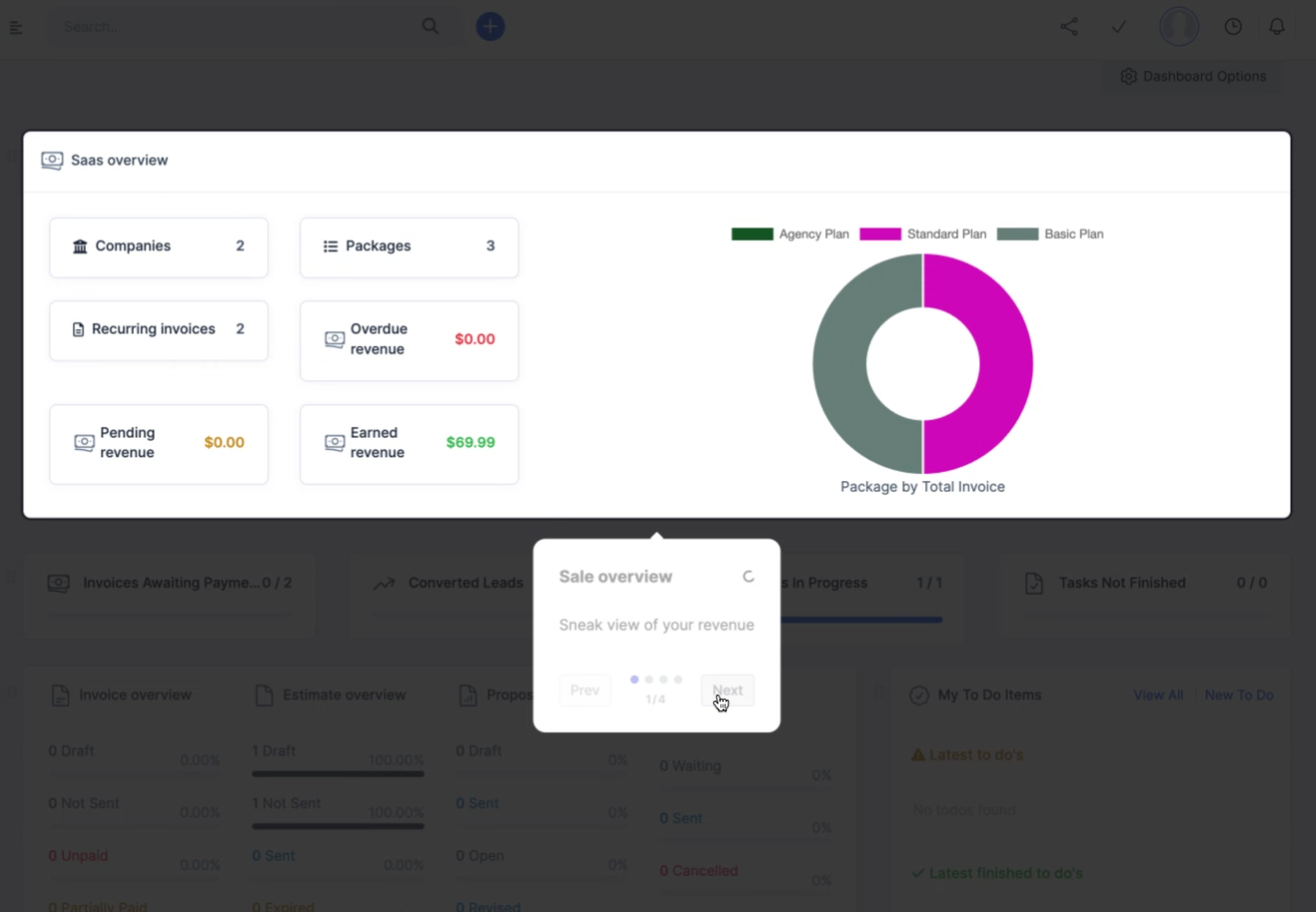Click the clock timesheet icon
The image size is (1316, 912).
(1233, 27)
